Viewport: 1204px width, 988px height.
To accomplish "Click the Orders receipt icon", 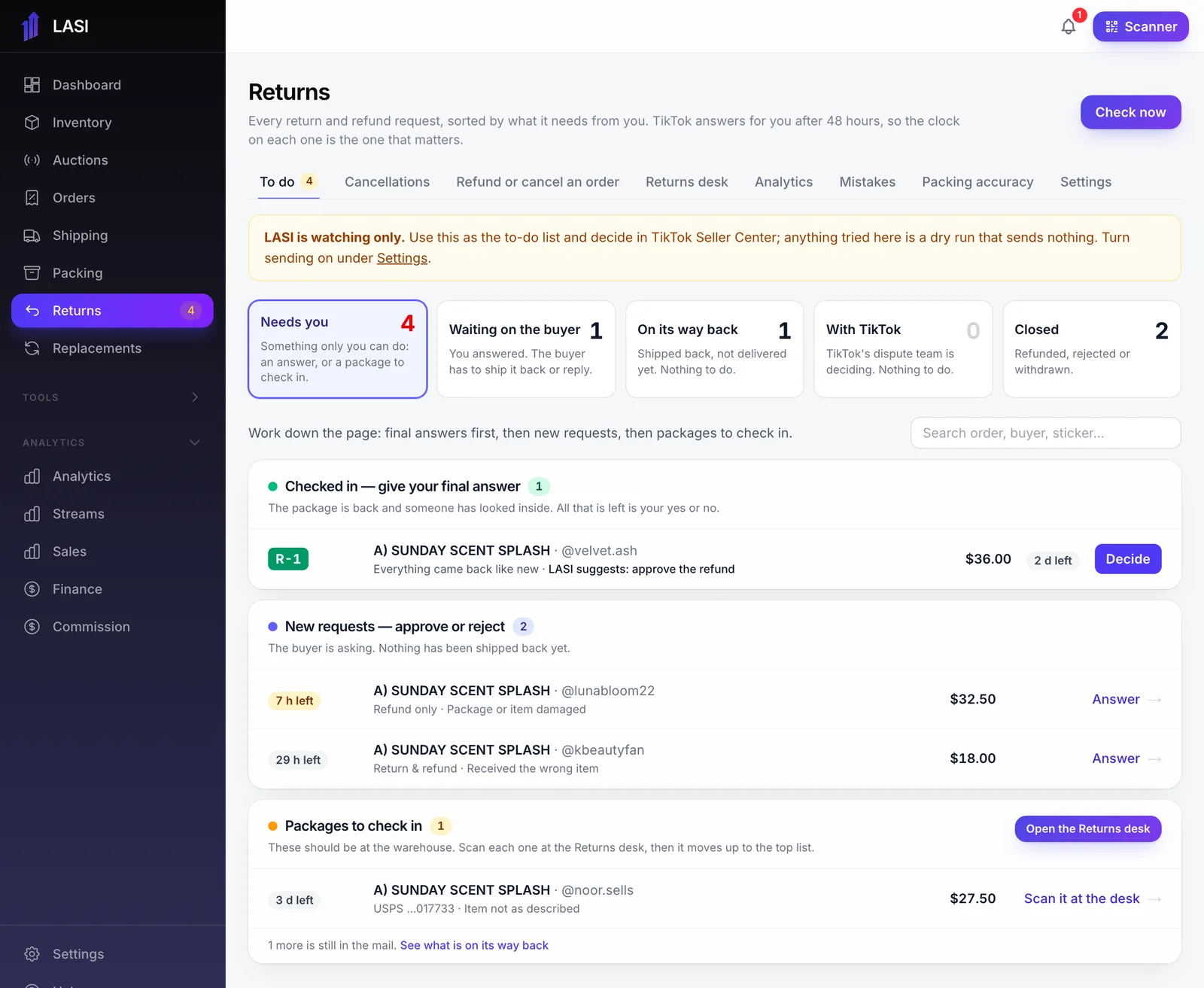I will 32,198.
